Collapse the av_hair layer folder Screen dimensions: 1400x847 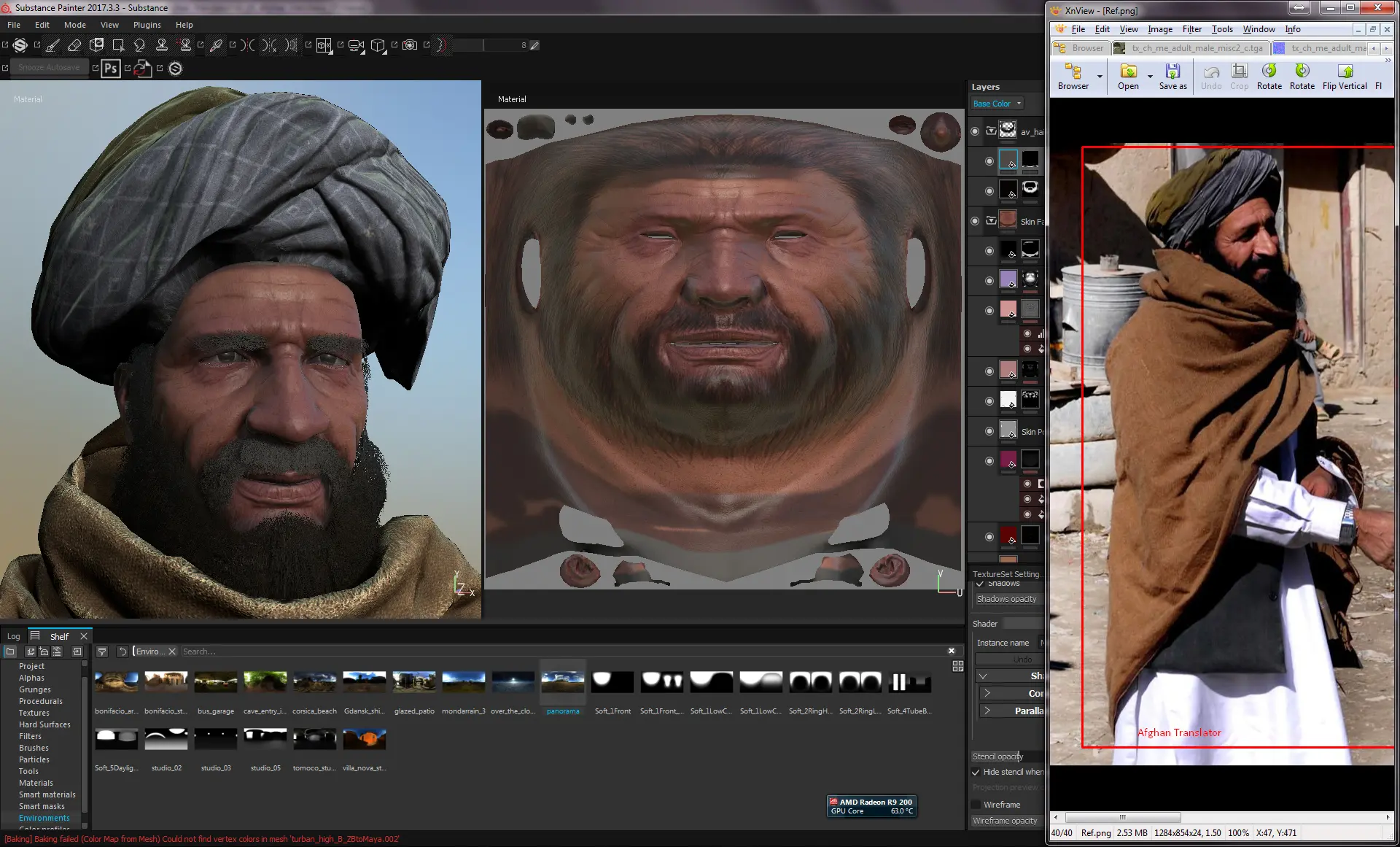(991, 131)
